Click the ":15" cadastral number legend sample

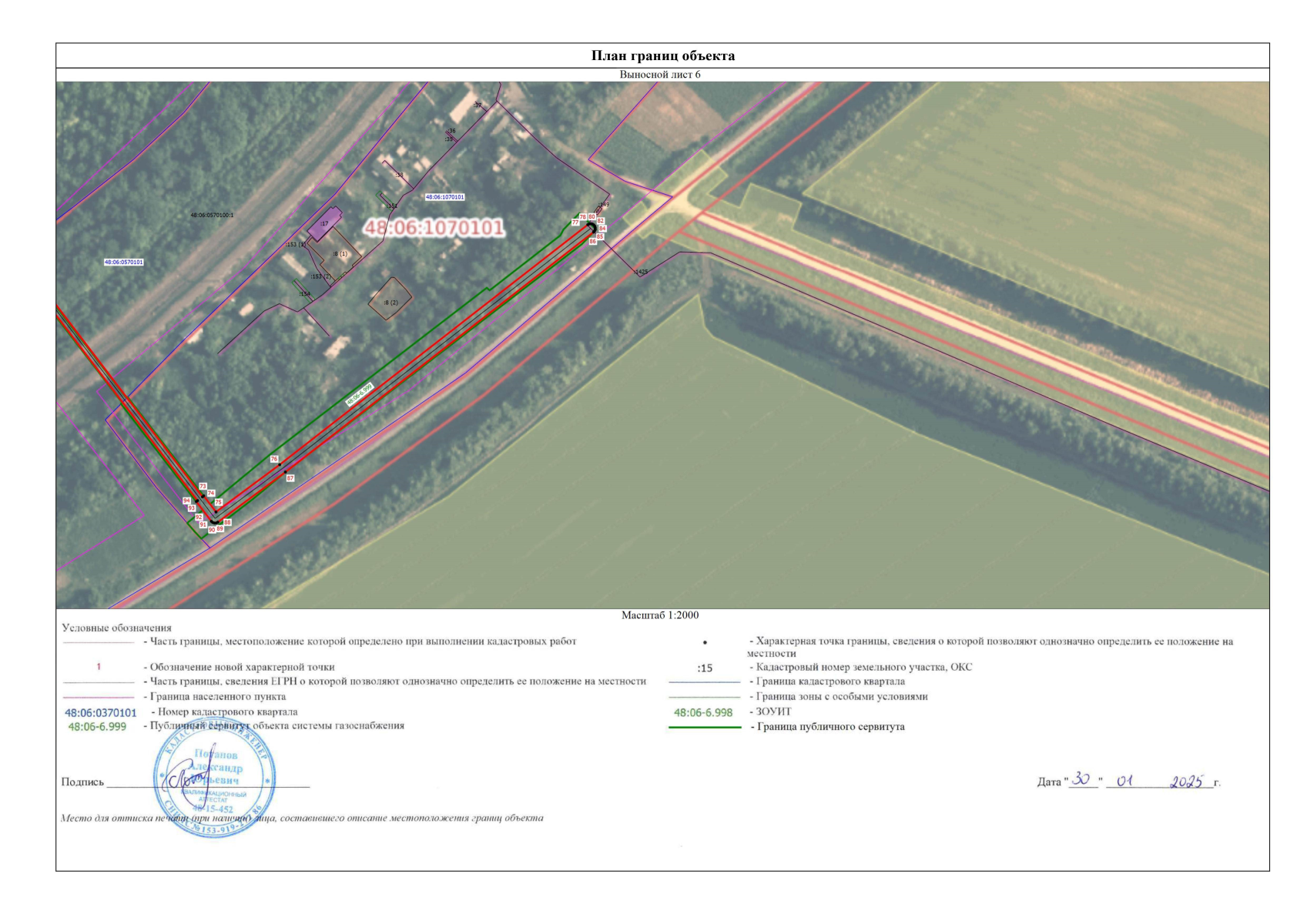click(x=704, y=668)
